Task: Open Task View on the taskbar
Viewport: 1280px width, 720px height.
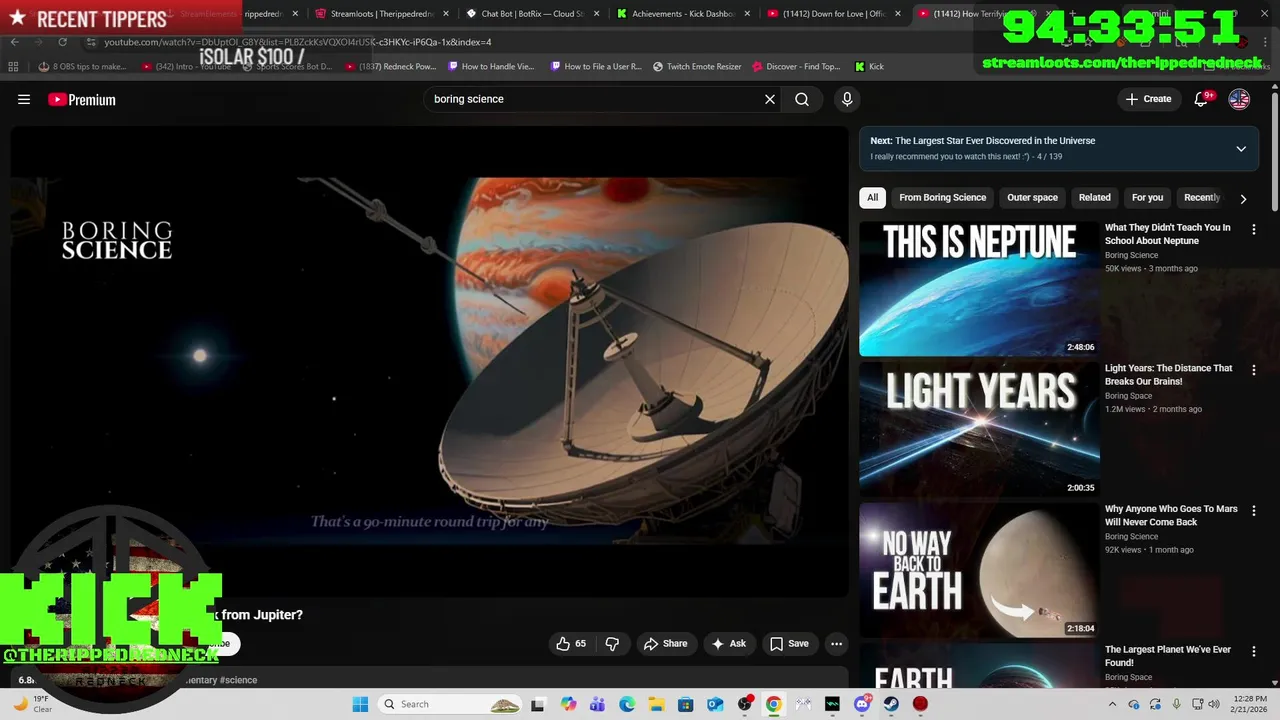Action: point(538,704)
